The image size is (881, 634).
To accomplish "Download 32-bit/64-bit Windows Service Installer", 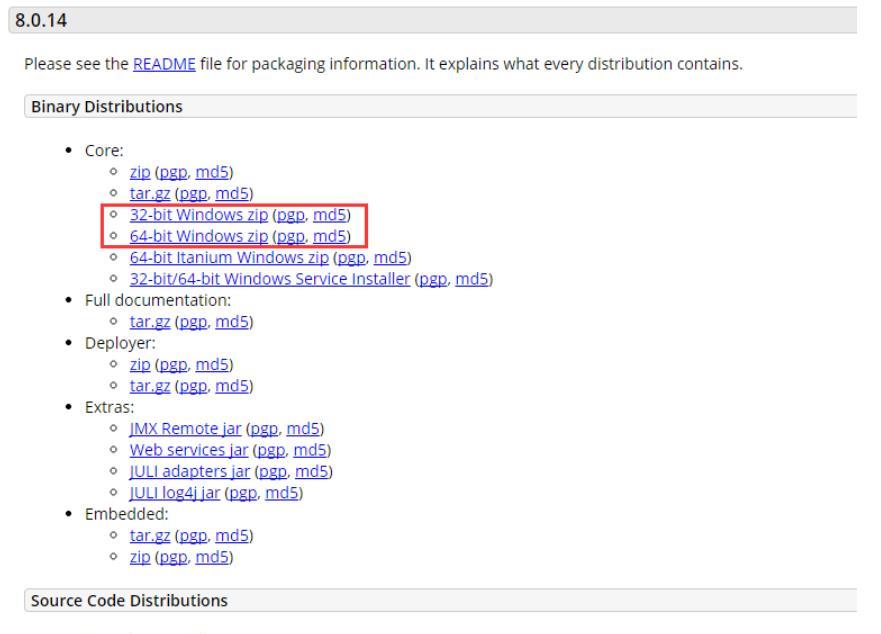I will 270,279.
